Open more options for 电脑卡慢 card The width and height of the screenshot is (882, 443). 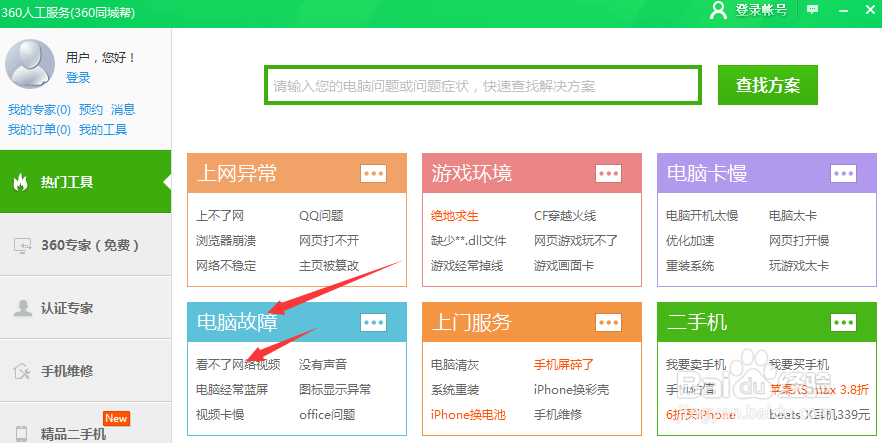843,173
